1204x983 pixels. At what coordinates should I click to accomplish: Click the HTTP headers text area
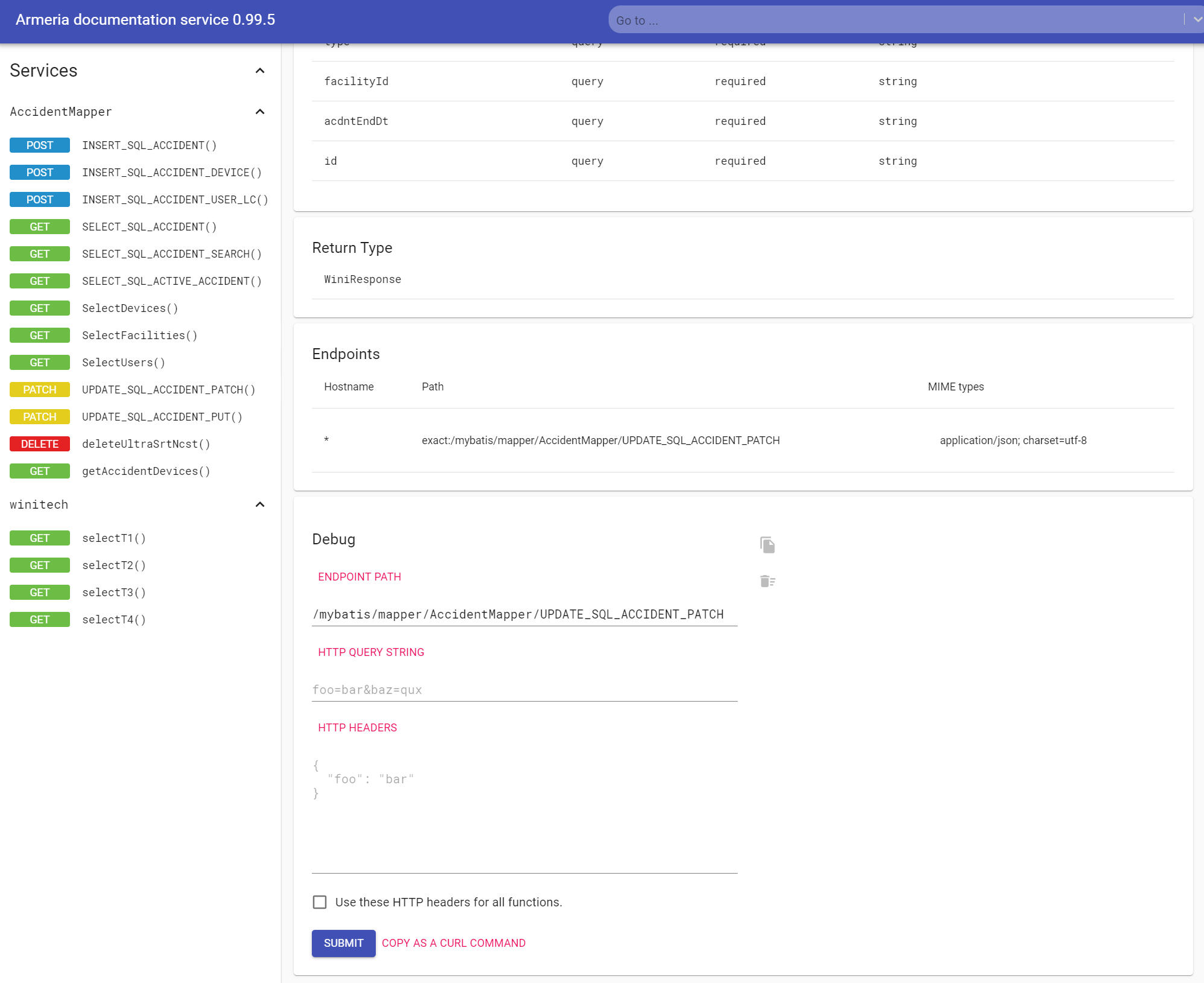point(524,809)
